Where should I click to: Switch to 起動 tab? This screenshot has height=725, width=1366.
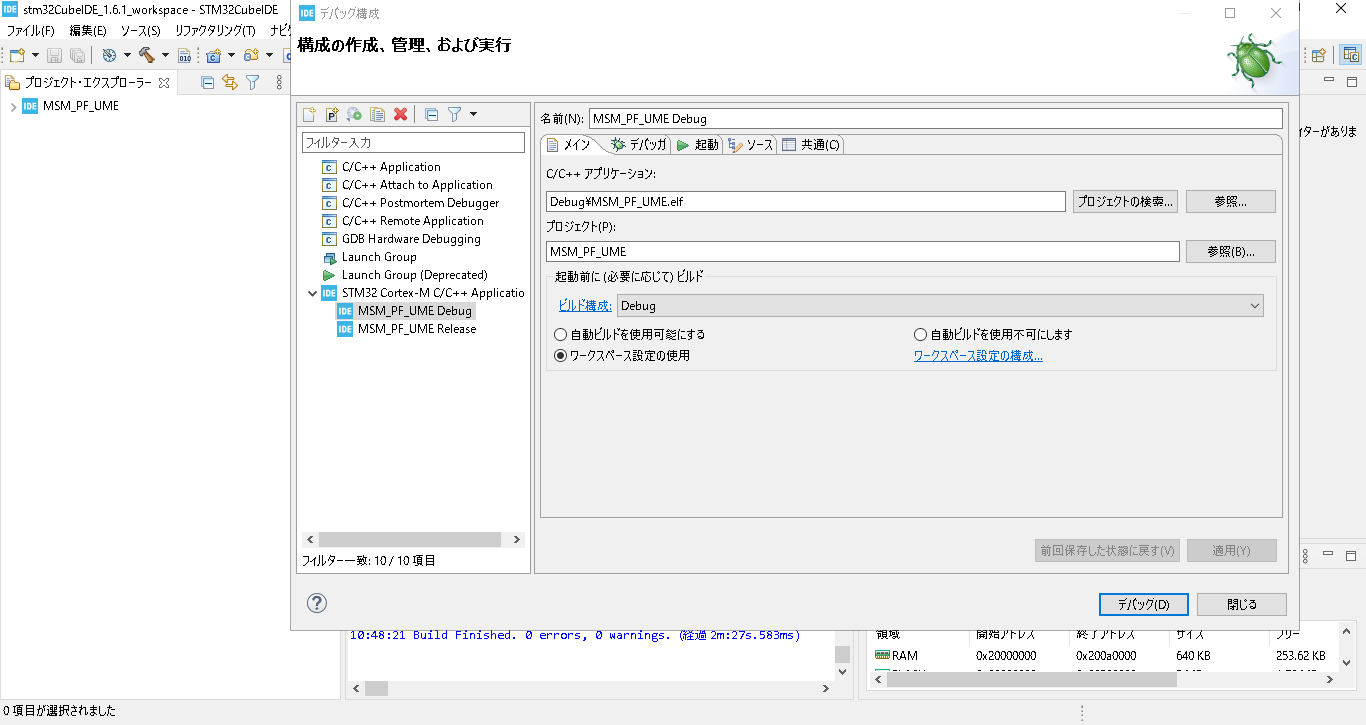698,145
